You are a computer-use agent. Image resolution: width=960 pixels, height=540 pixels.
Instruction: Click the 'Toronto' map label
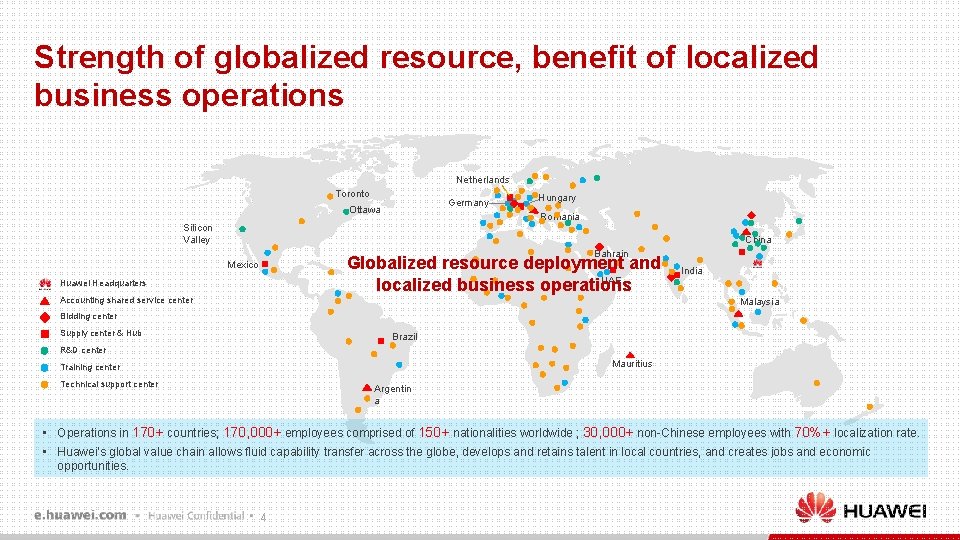(x=353, y=193)
